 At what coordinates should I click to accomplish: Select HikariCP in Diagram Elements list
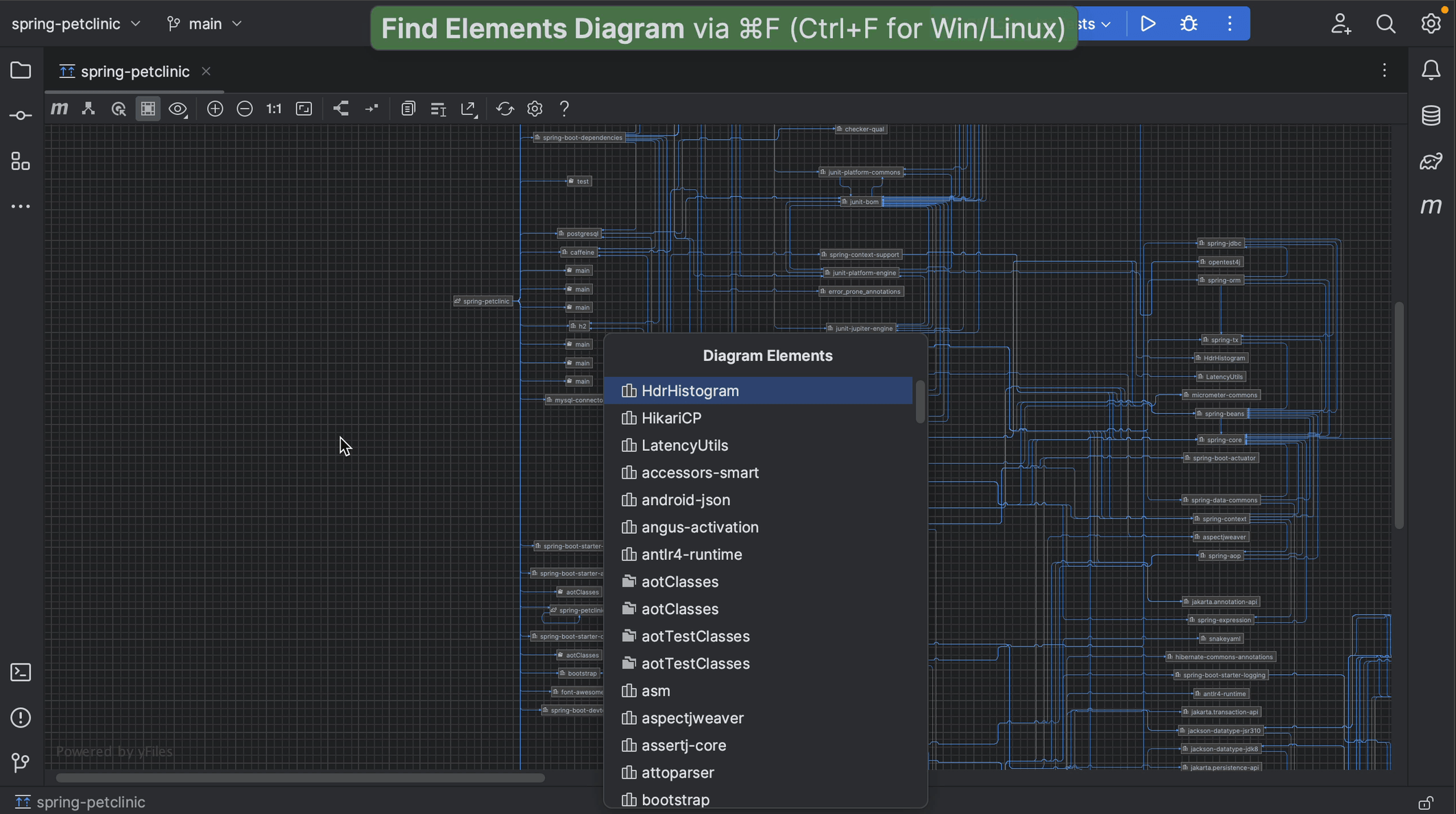[670, 417]
